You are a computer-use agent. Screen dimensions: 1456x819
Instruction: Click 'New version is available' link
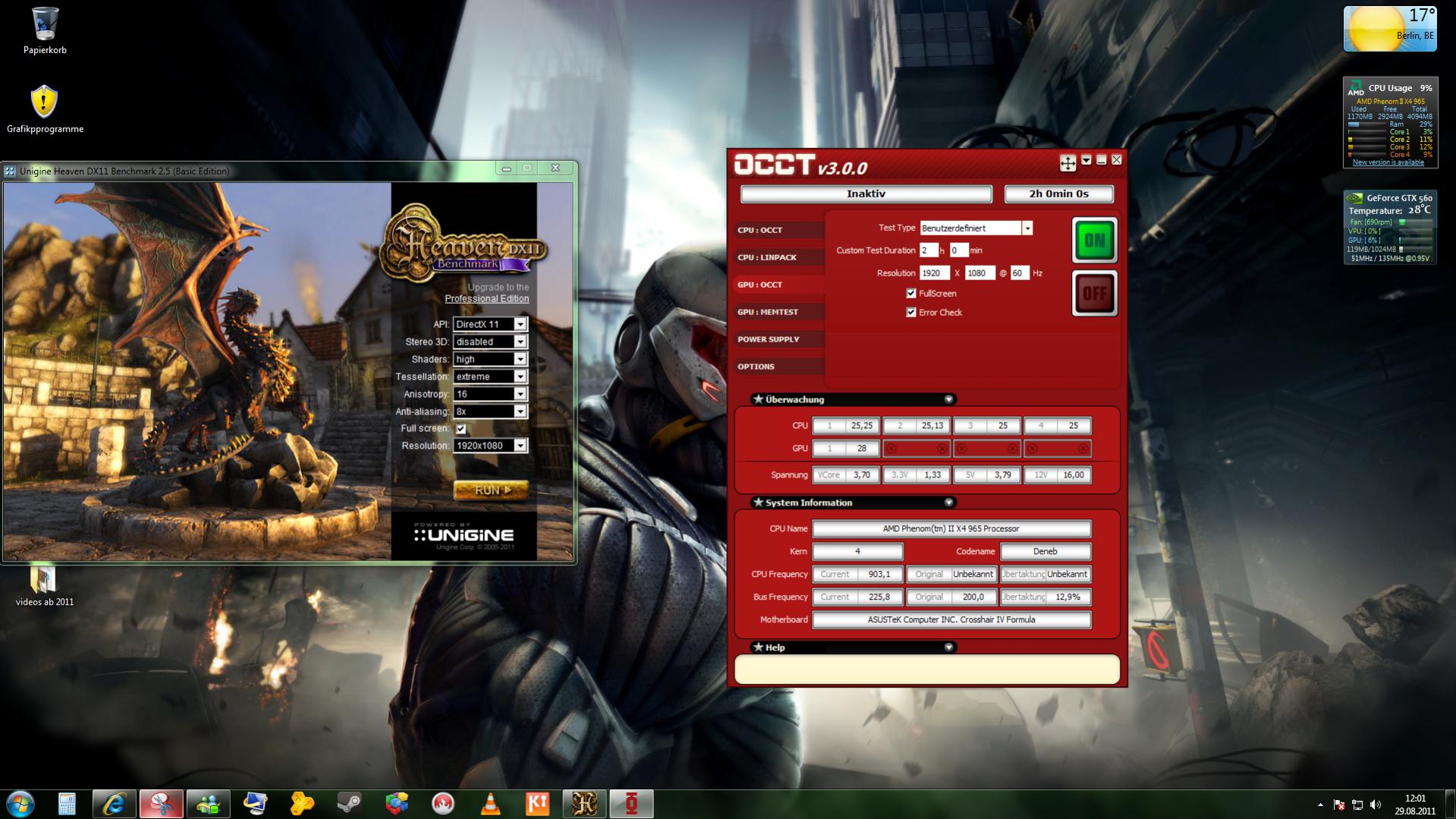click(x=1388, y=162)
